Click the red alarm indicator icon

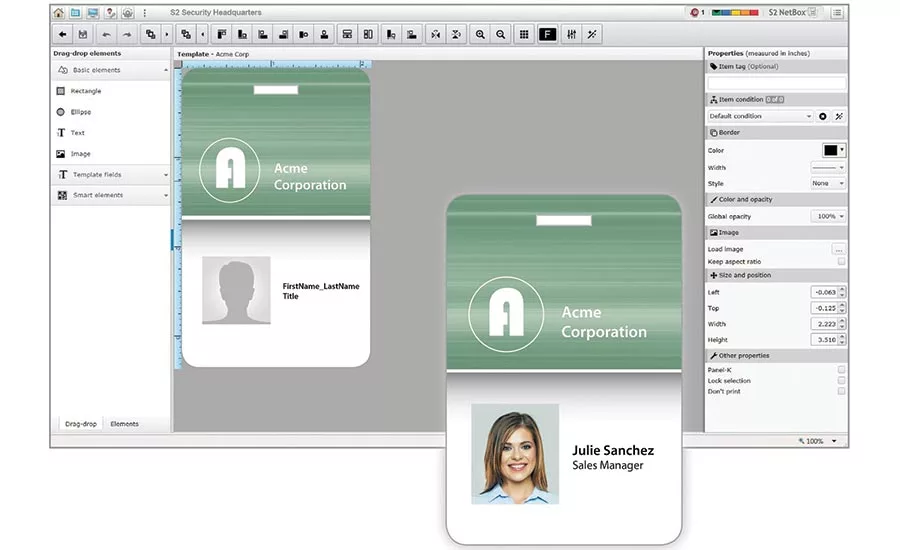[x=695, y=12]
